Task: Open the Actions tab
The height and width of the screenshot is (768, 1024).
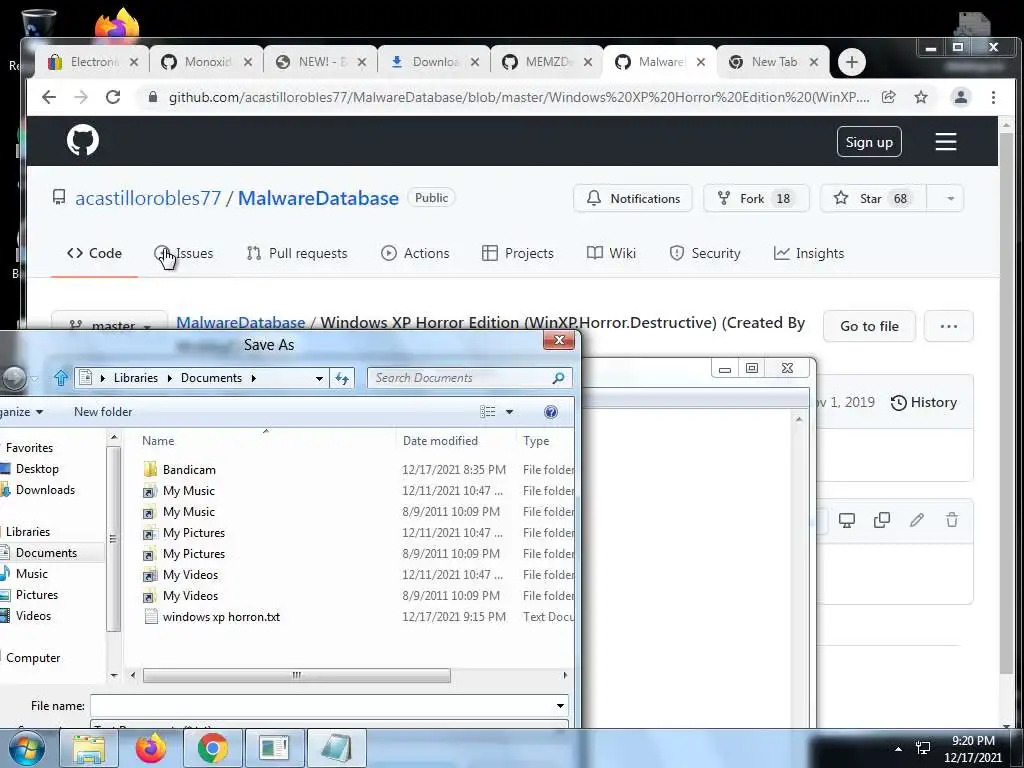Action: pos(415,253)
